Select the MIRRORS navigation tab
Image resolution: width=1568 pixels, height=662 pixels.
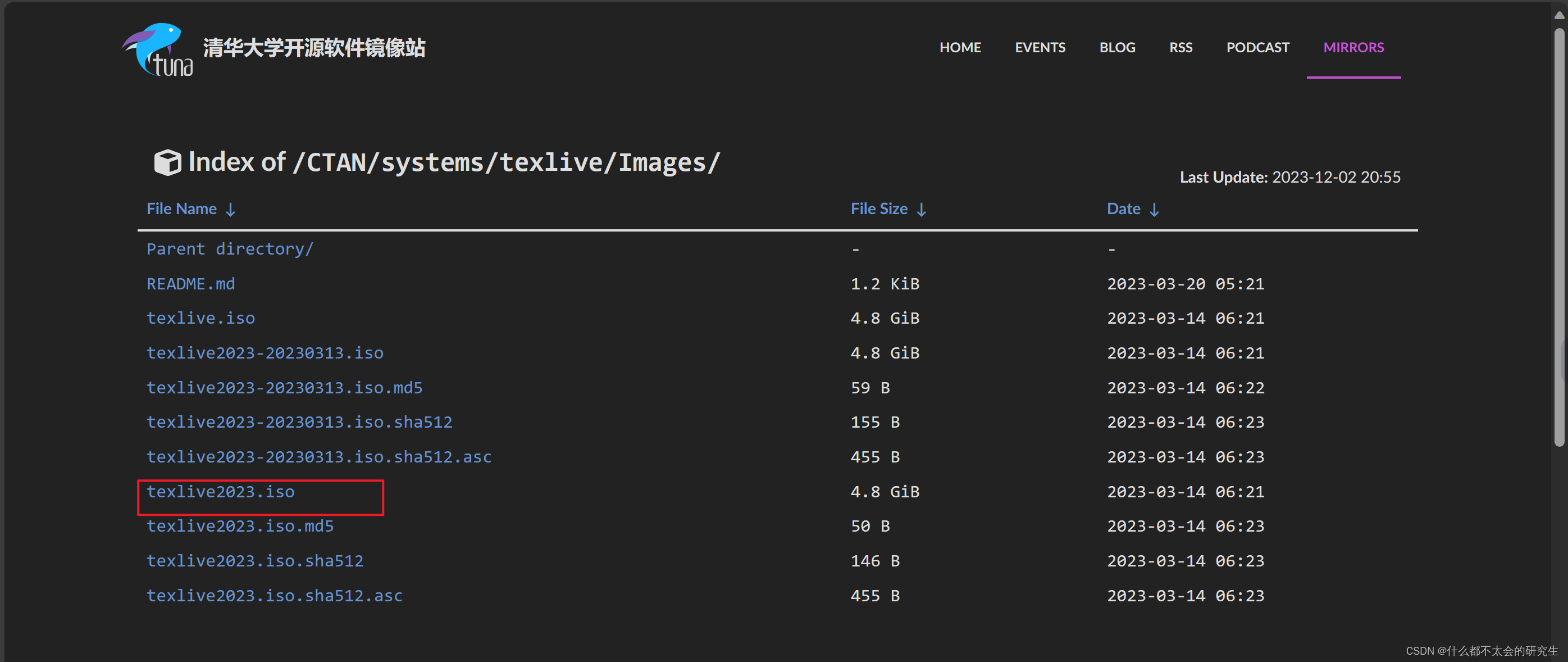click(1353, 48)
